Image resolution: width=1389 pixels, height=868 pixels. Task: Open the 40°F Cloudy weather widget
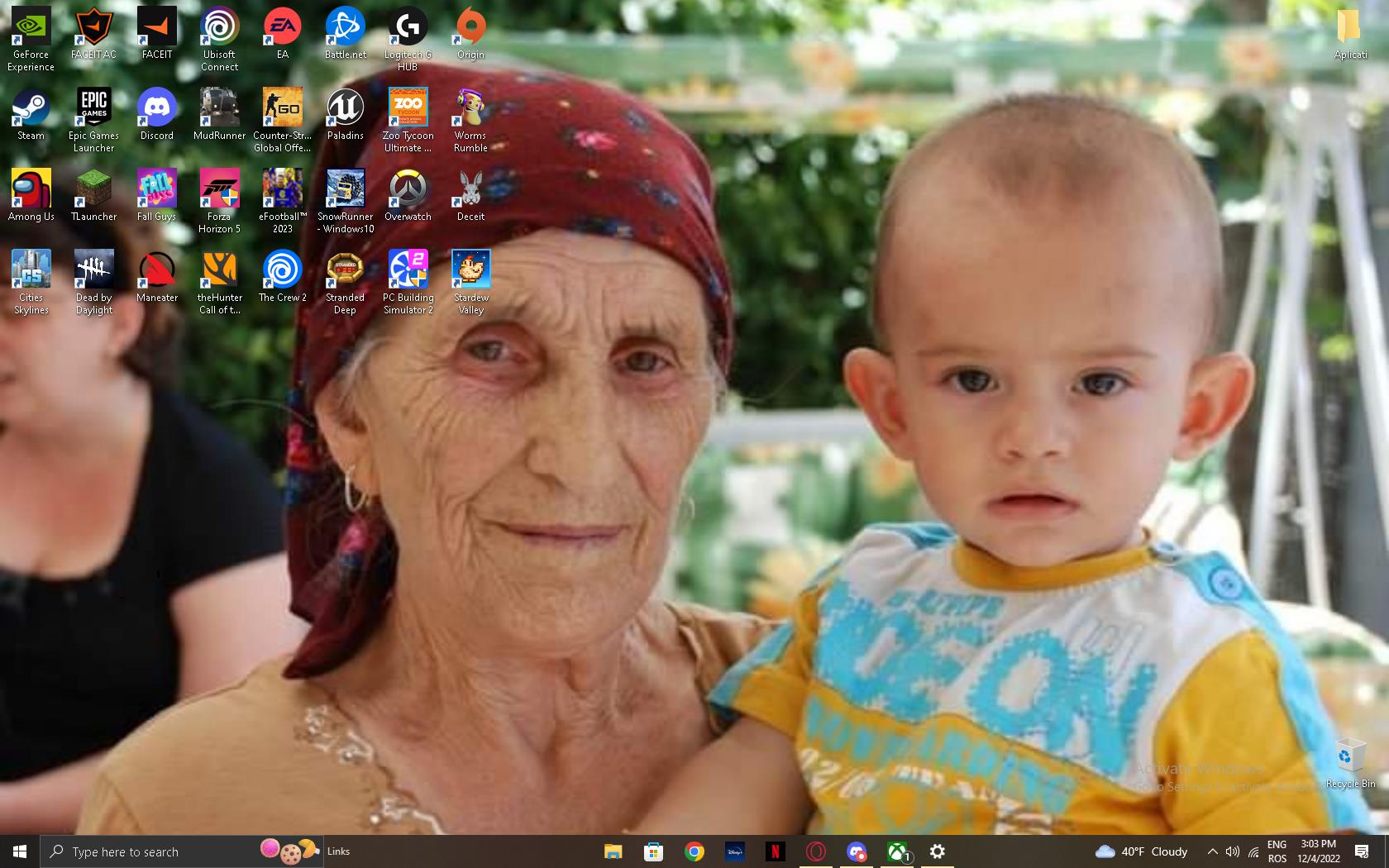1142,851
